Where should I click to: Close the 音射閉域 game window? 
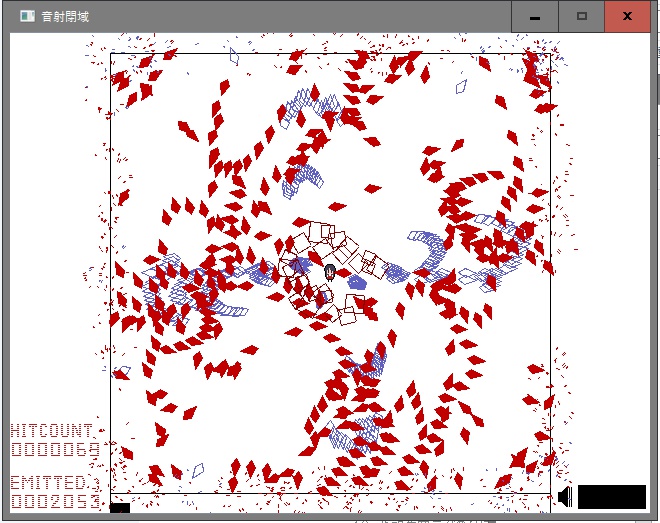click(627, 17)
